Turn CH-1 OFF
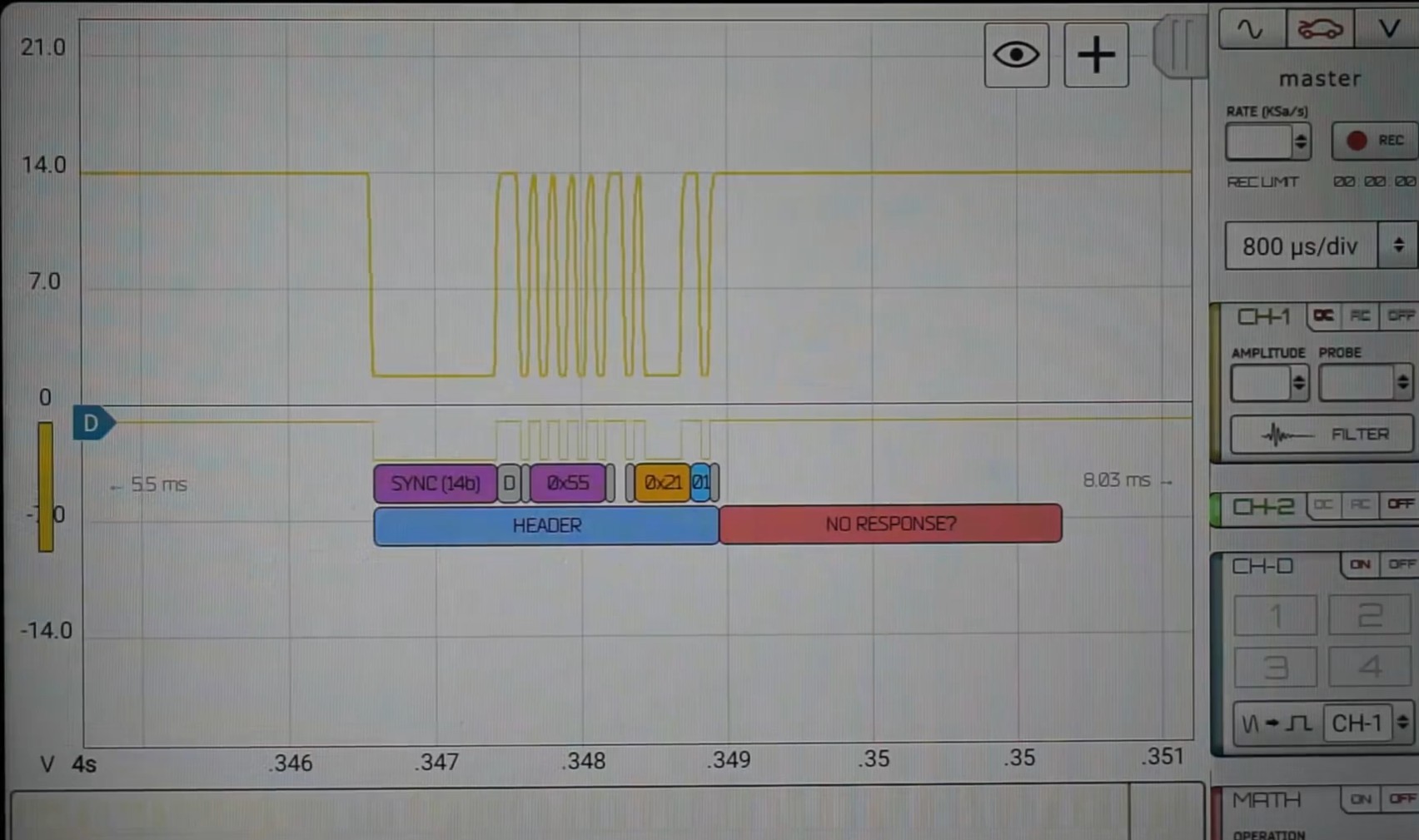The image size is (1419, 840). click(1401, 316)
